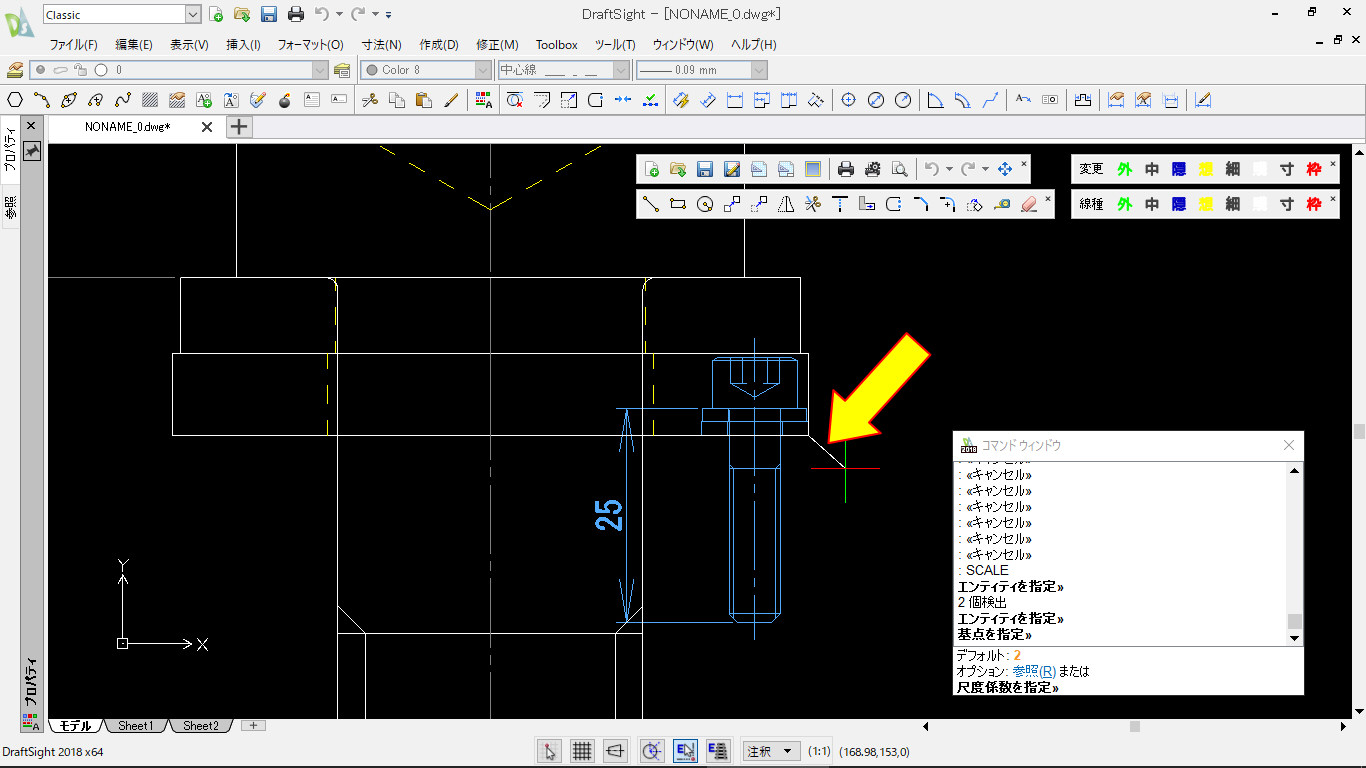Viewport: 1366px width, 768px height.
Task: Select the Spline tool
Action: [123, 100]
